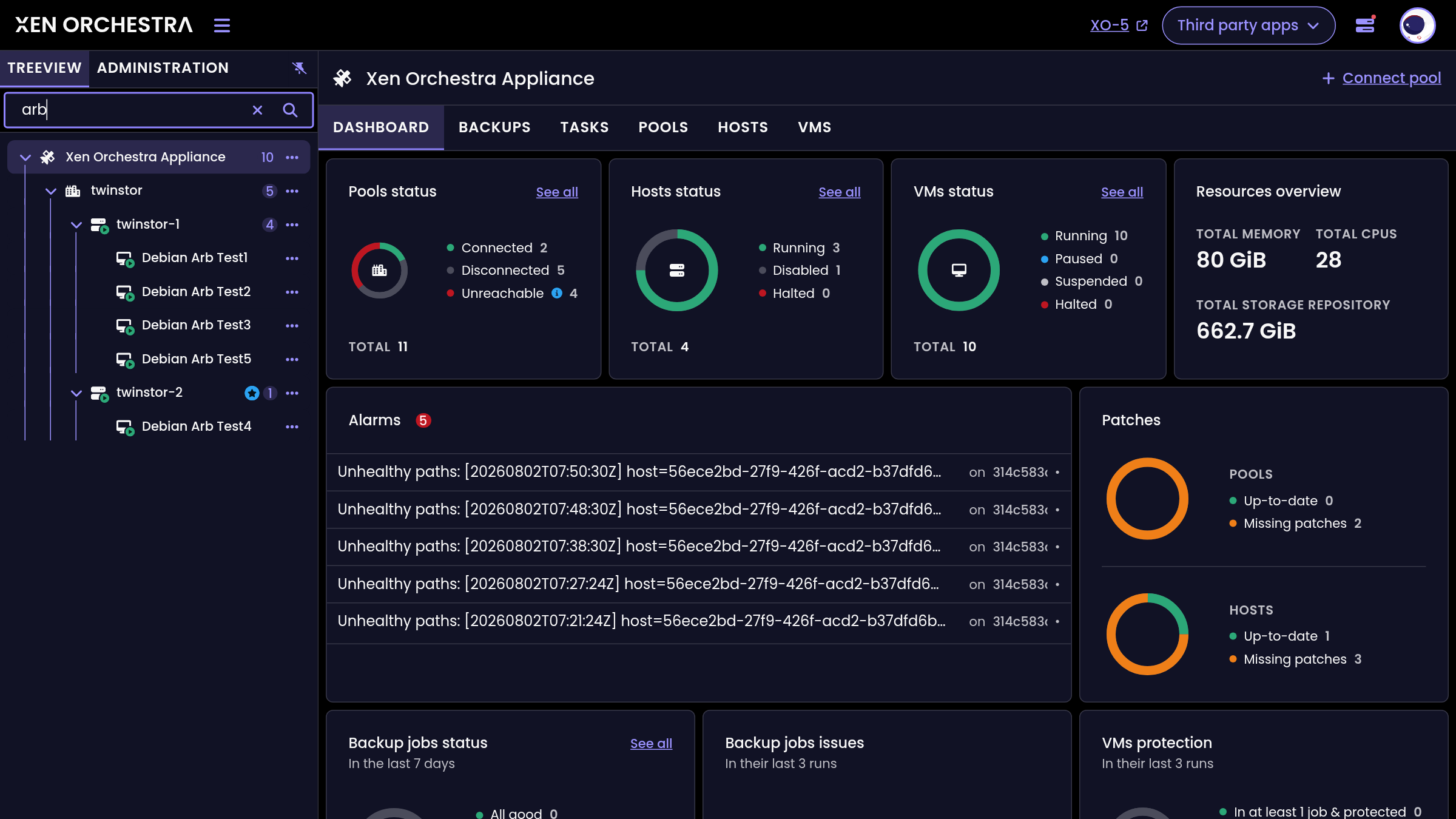Select the Debian Arb Test1 VM
Viewport: 1456px width, 819px height.
click(194, 258)
